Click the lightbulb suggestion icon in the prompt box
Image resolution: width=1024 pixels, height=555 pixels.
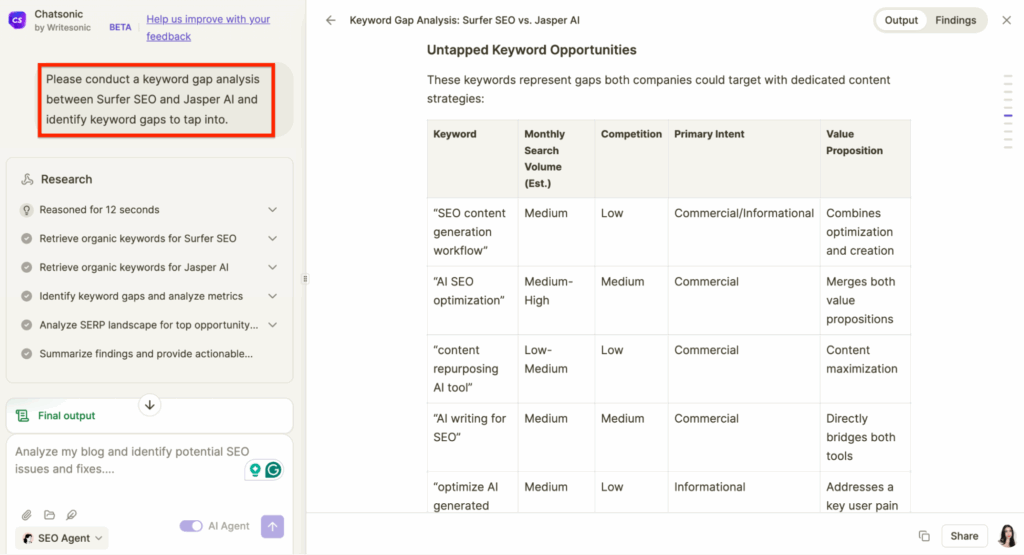[x=255, y=469]
